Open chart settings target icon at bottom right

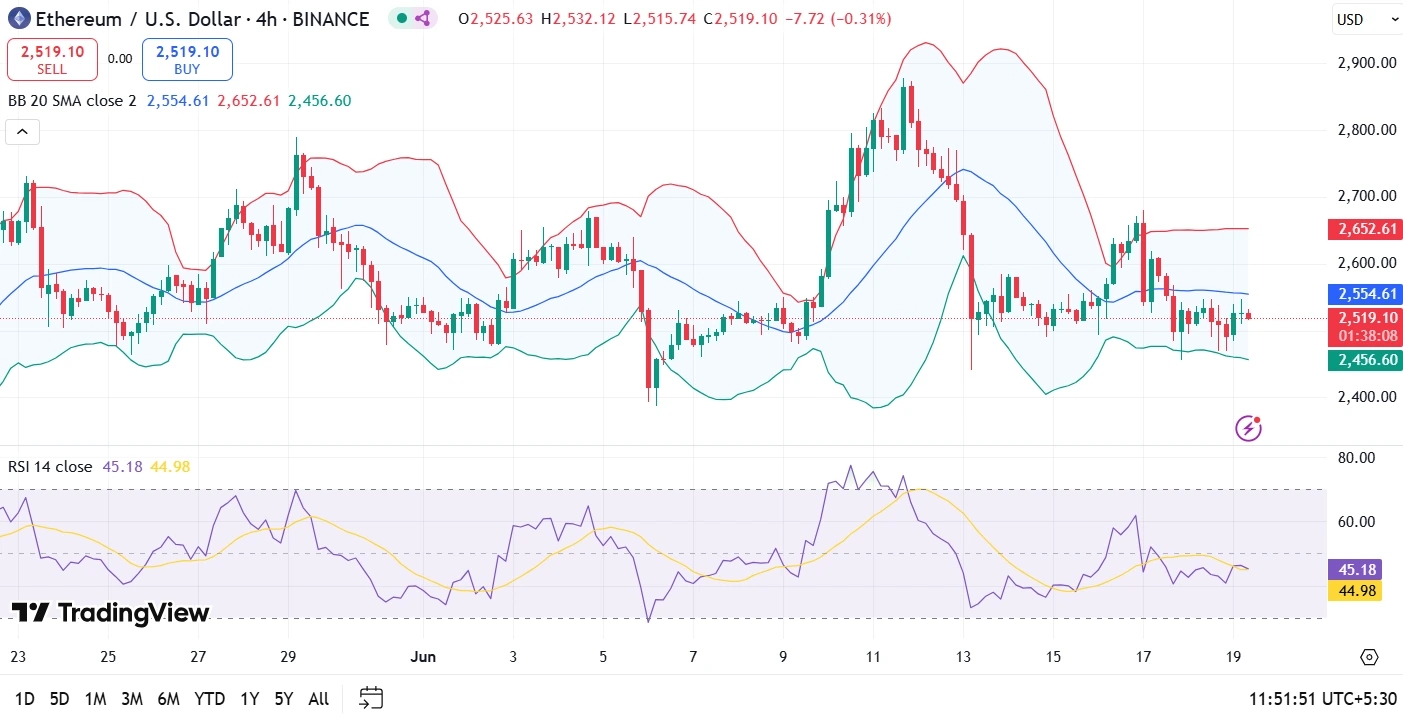tap(1369, 657)
